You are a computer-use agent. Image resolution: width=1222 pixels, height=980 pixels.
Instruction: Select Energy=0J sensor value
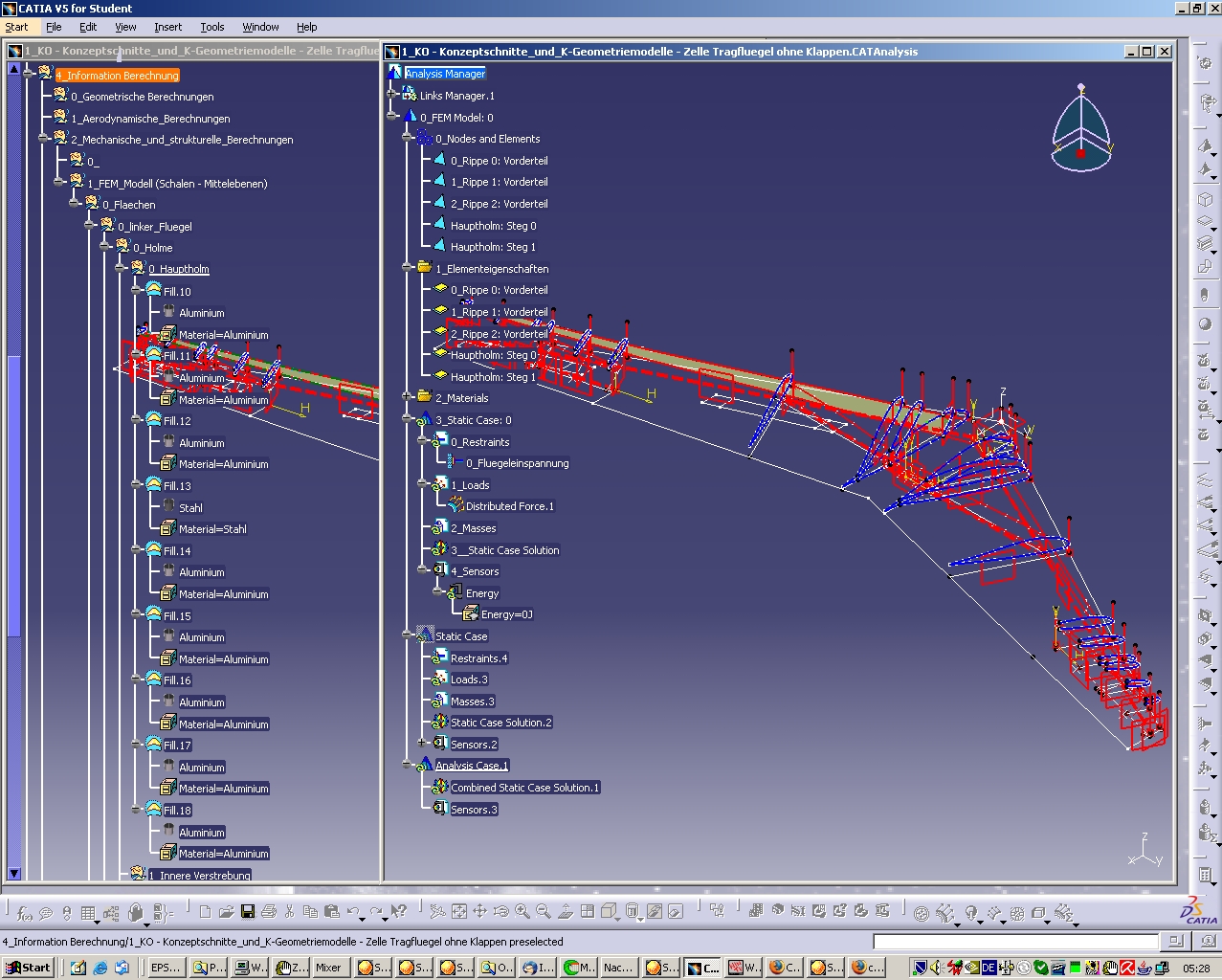coord(507,614)
